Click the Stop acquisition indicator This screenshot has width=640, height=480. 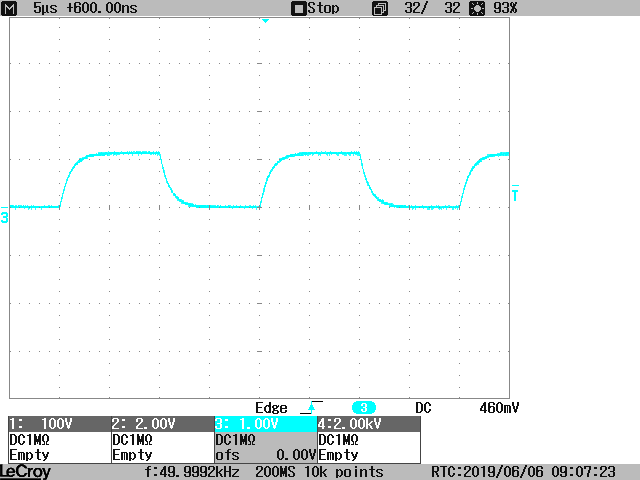(x=315, y=8)
